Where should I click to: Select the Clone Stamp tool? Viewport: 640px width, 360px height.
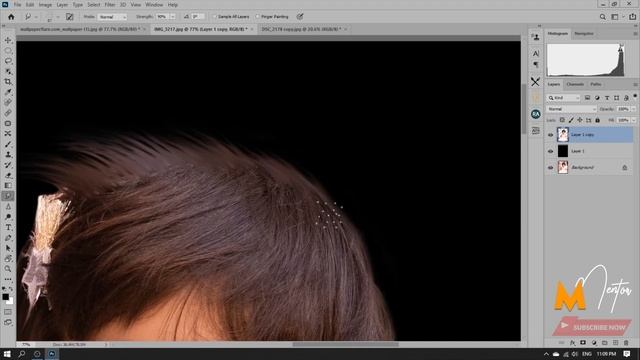pyautogui.click(x=8, y=155)
